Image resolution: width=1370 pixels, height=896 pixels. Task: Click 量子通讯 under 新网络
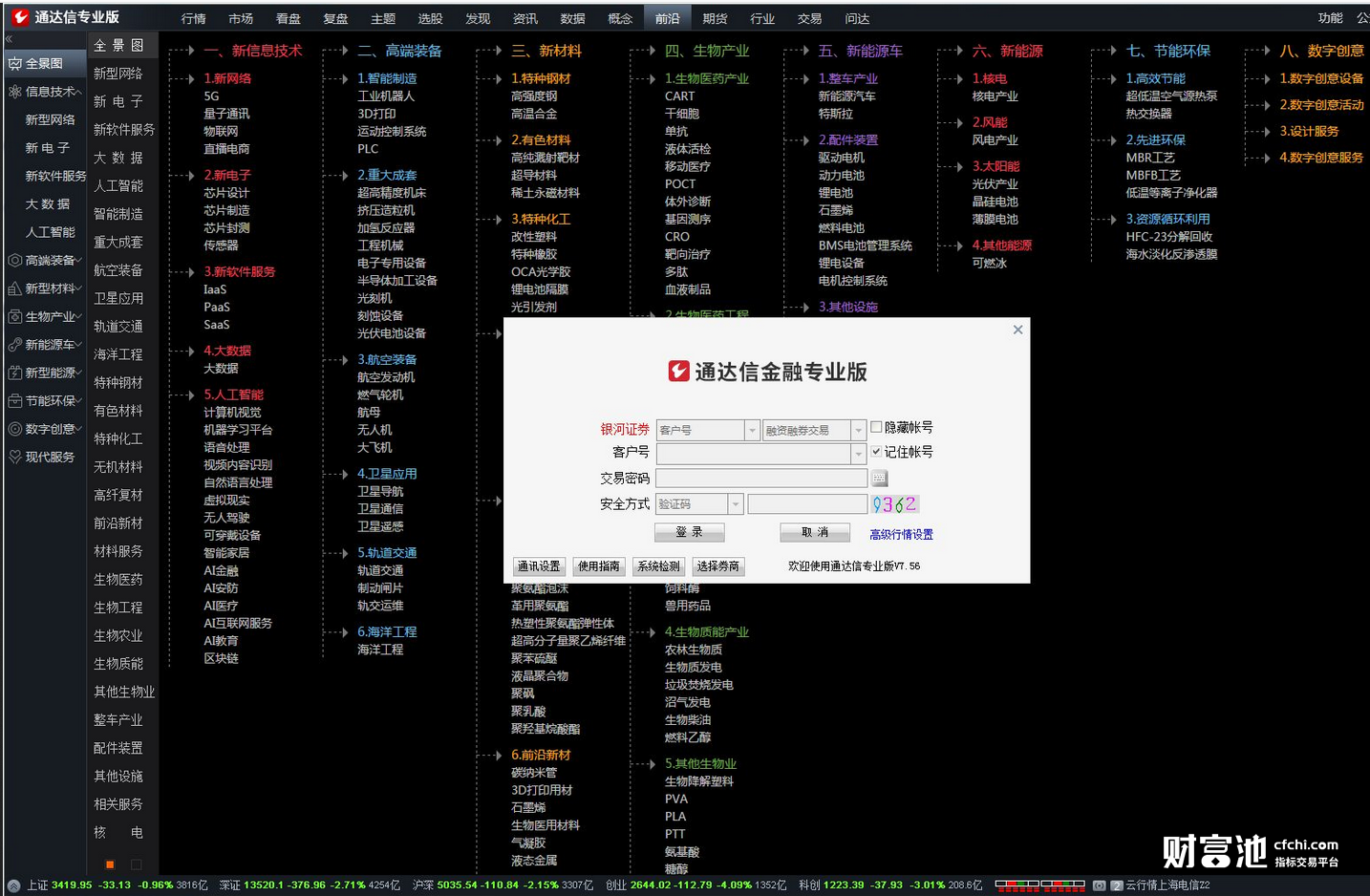[226, 114]
